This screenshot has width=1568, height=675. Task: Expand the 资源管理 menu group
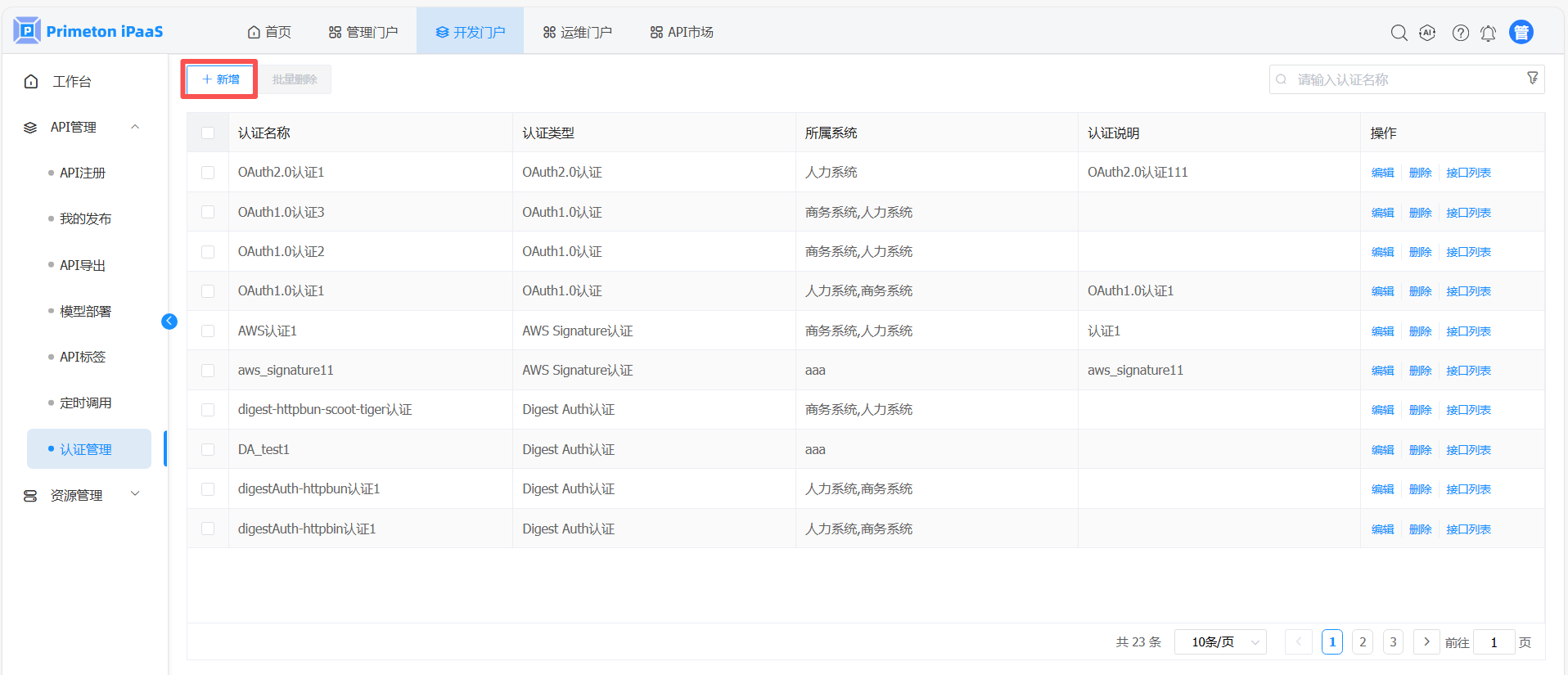click(135, 494)
